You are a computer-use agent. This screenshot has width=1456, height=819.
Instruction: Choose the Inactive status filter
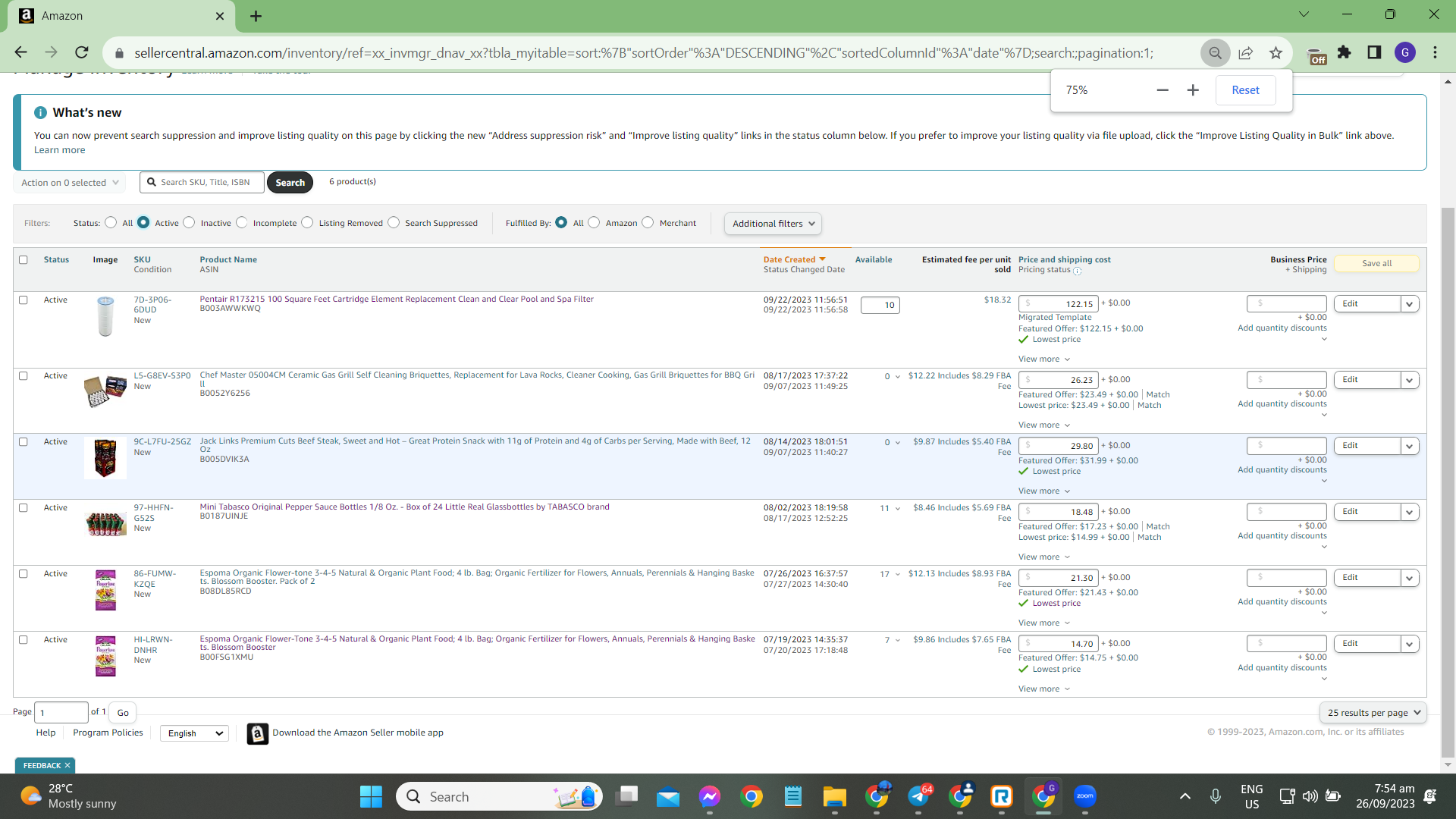coord(189,222)
